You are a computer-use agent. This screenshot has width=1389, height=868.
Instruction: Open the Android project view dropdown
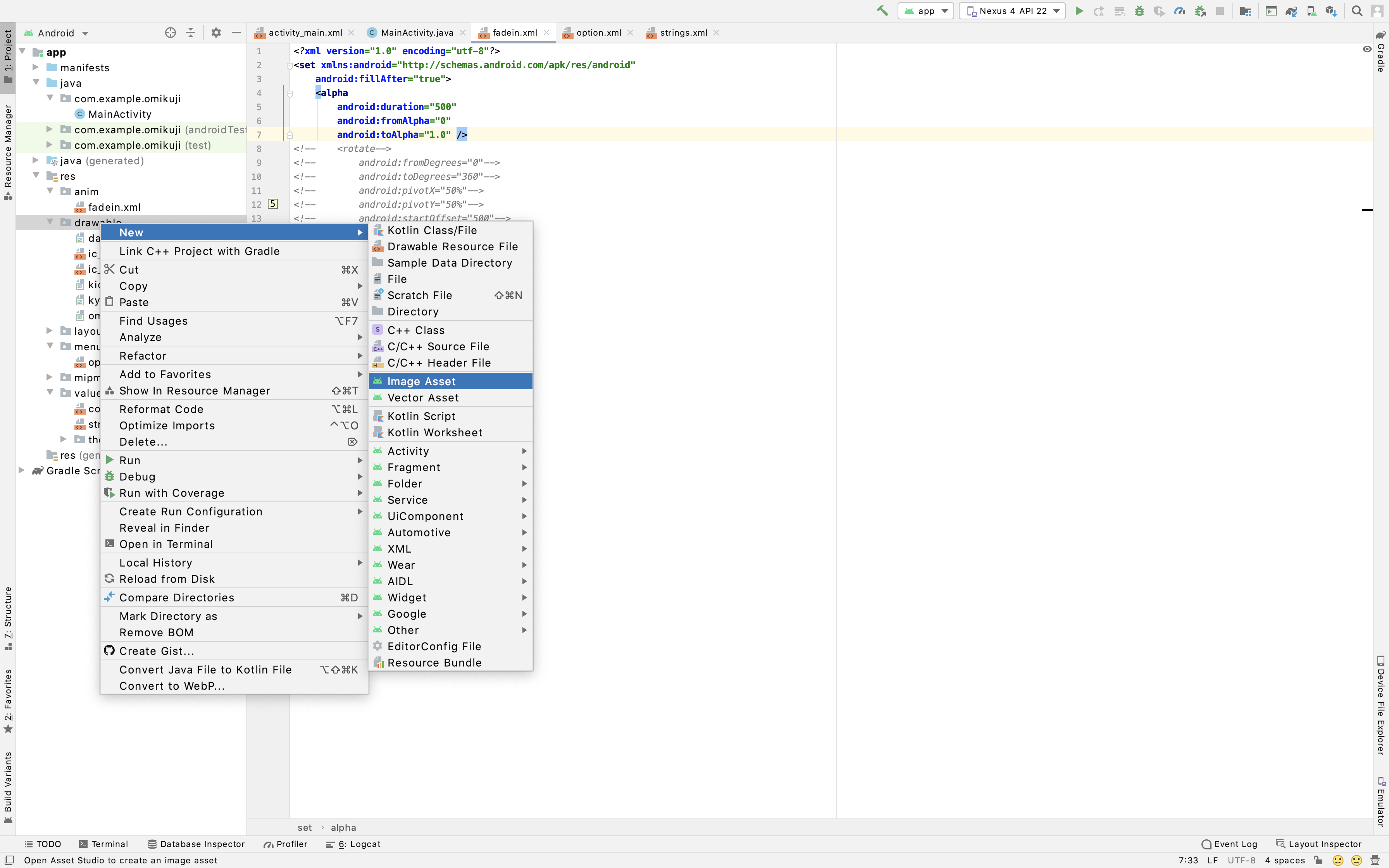[x=56, y=33]
